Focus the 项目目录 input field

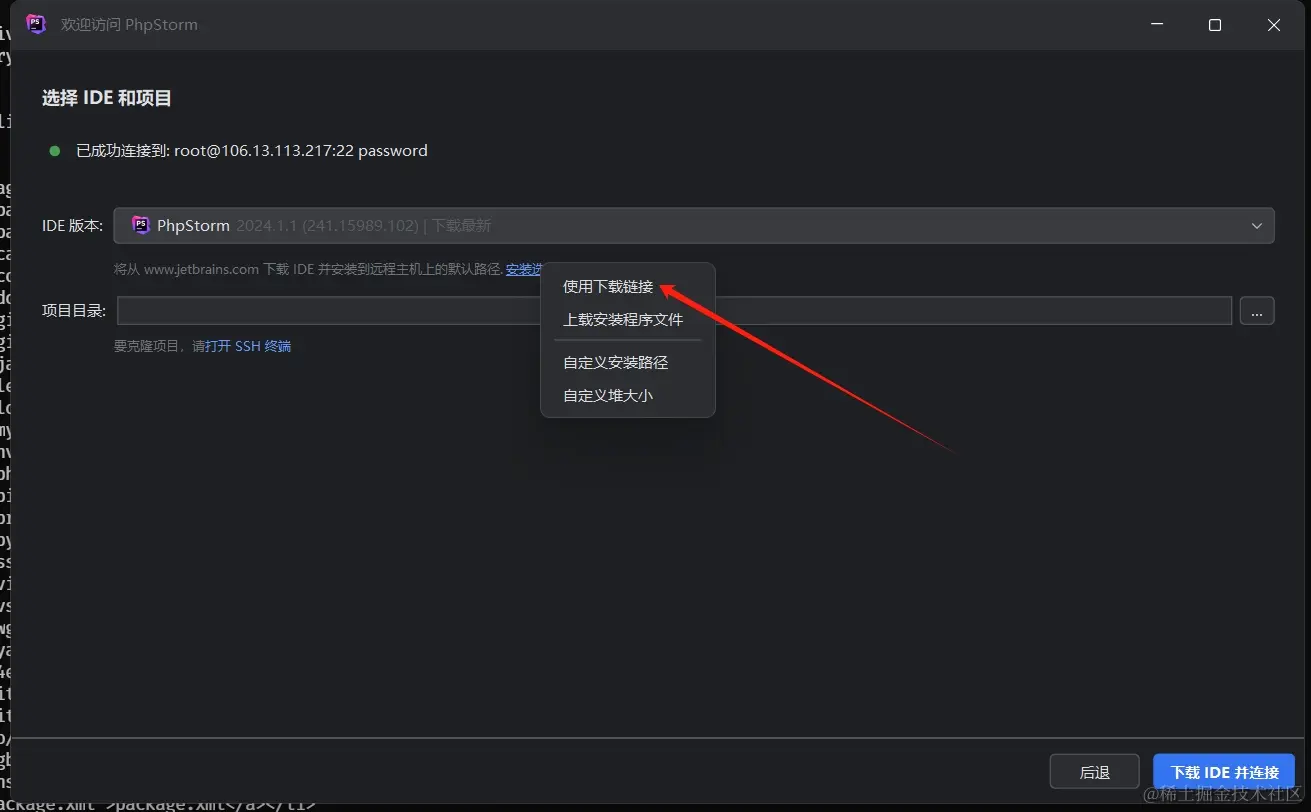674,310
